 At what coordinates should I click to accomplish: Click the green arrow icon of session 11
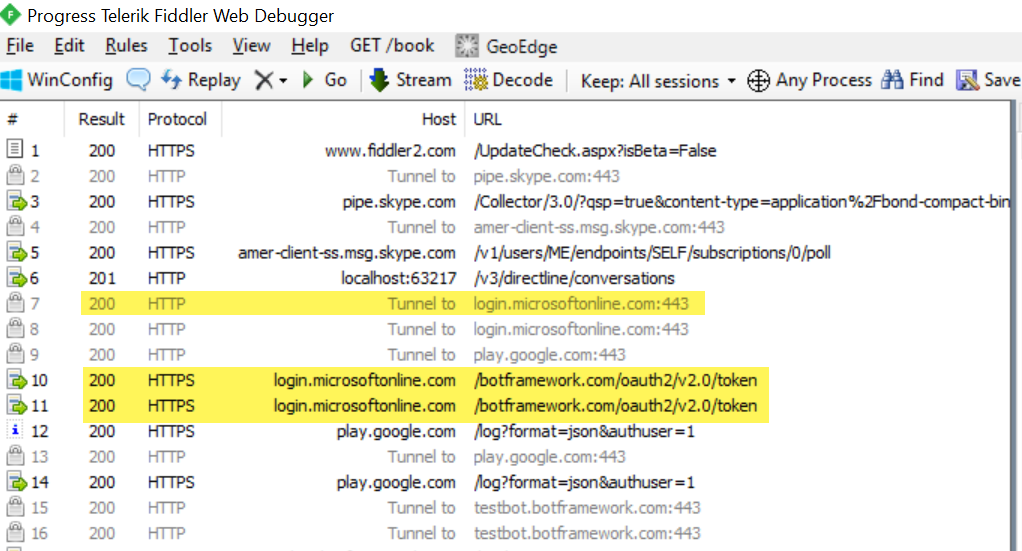coord(16,405)
